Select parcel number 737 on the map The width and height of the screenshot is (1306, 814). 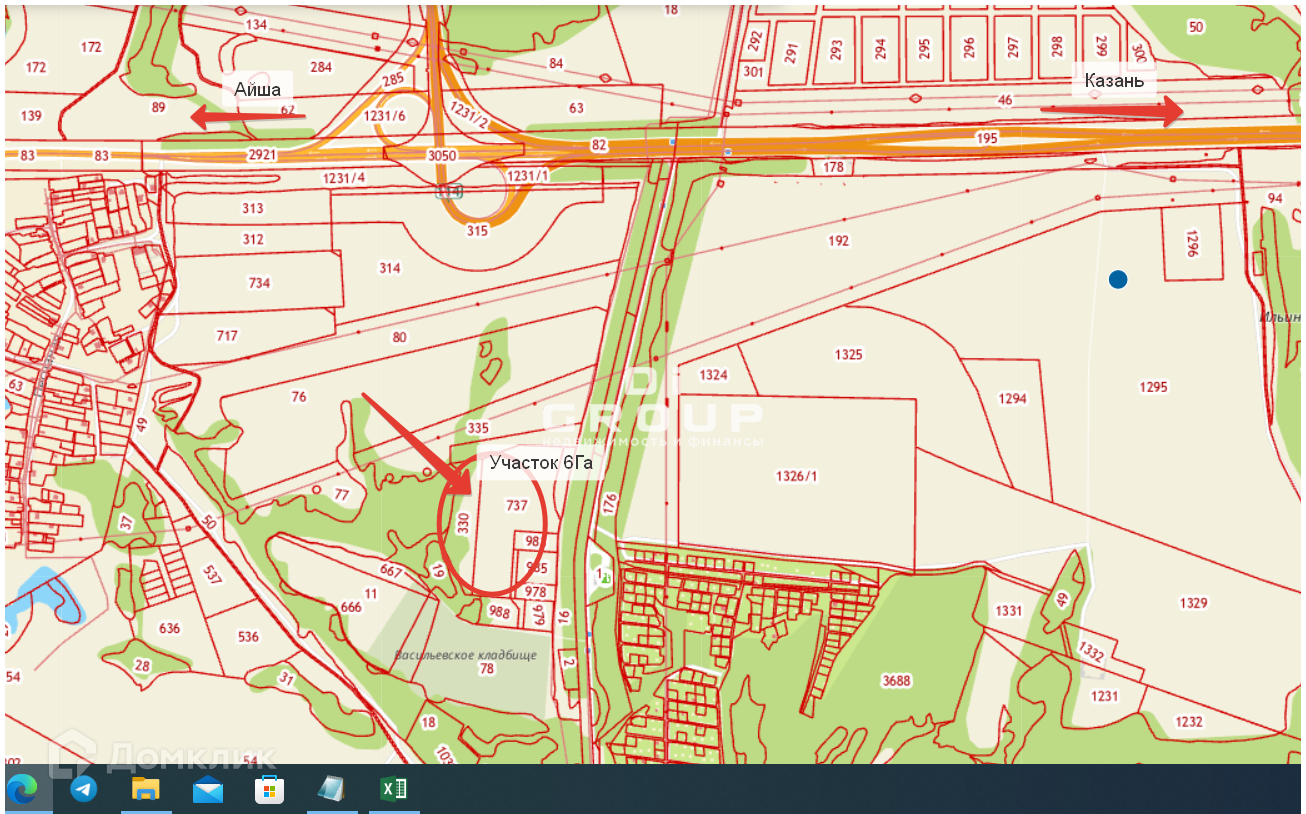517,506
